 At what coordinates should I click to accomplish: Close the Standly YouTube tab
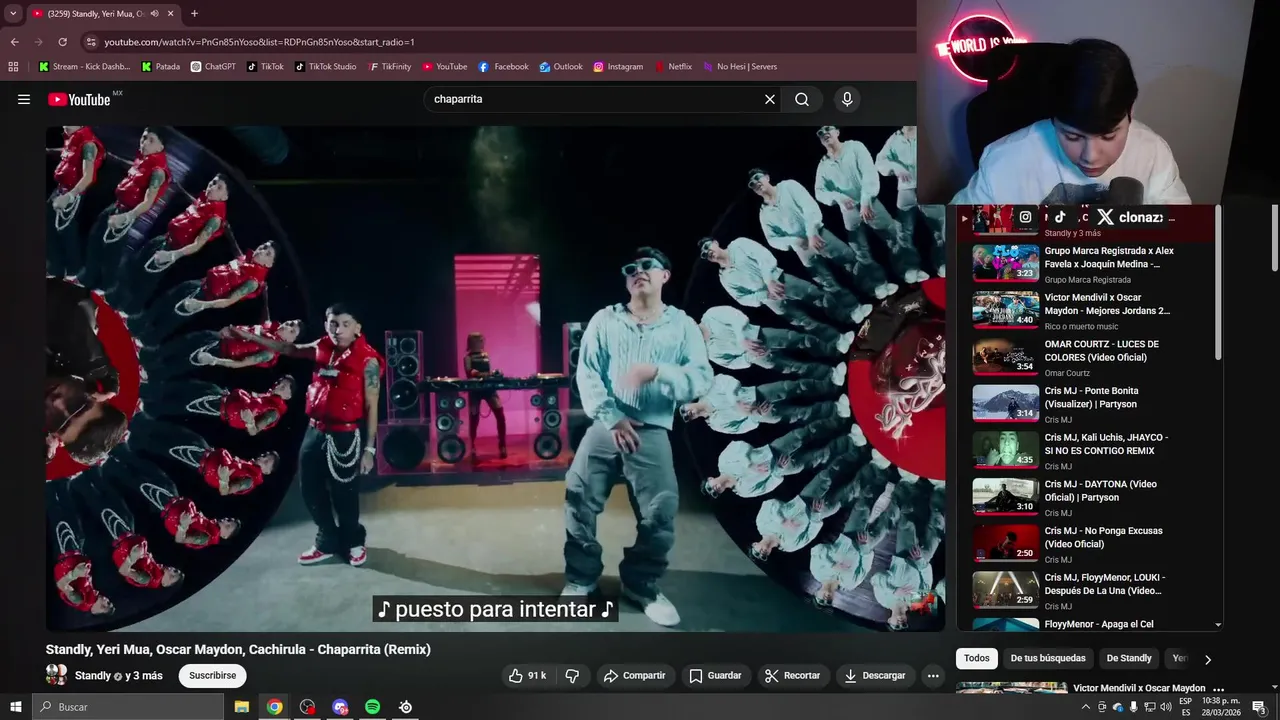click(170, 14)
